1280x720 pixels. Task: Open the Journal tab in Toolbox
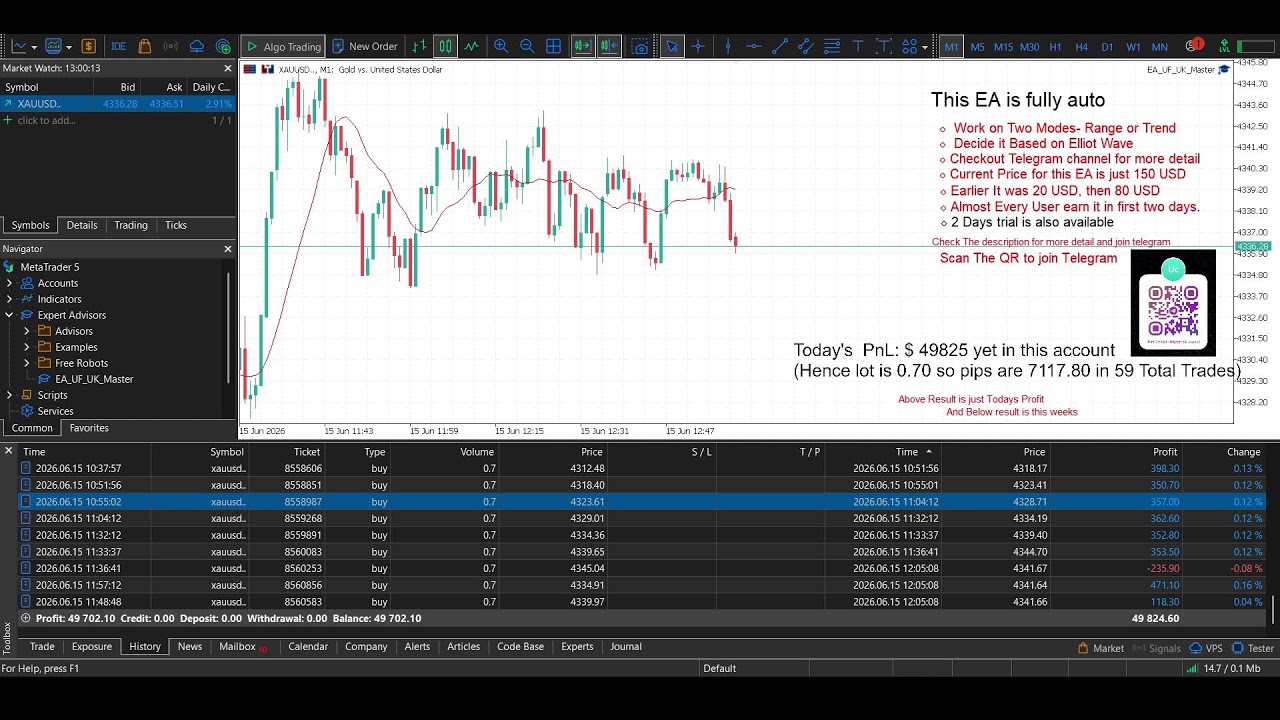click(626, 647)
